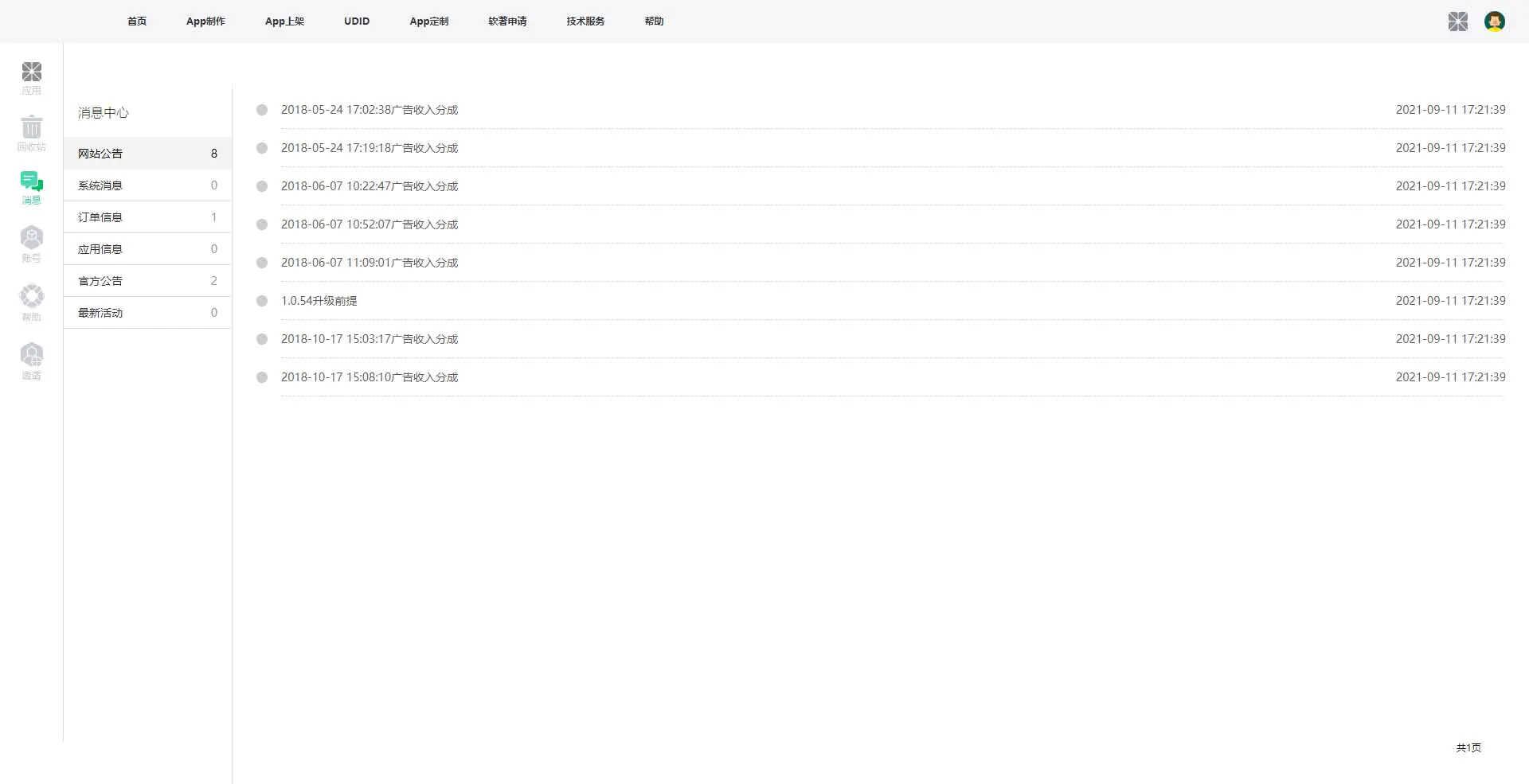The height and width of the screenshot is (784, 1529).
Task: Open the 帮助 help sidebar icon
Action: click(x=31, y=302)
